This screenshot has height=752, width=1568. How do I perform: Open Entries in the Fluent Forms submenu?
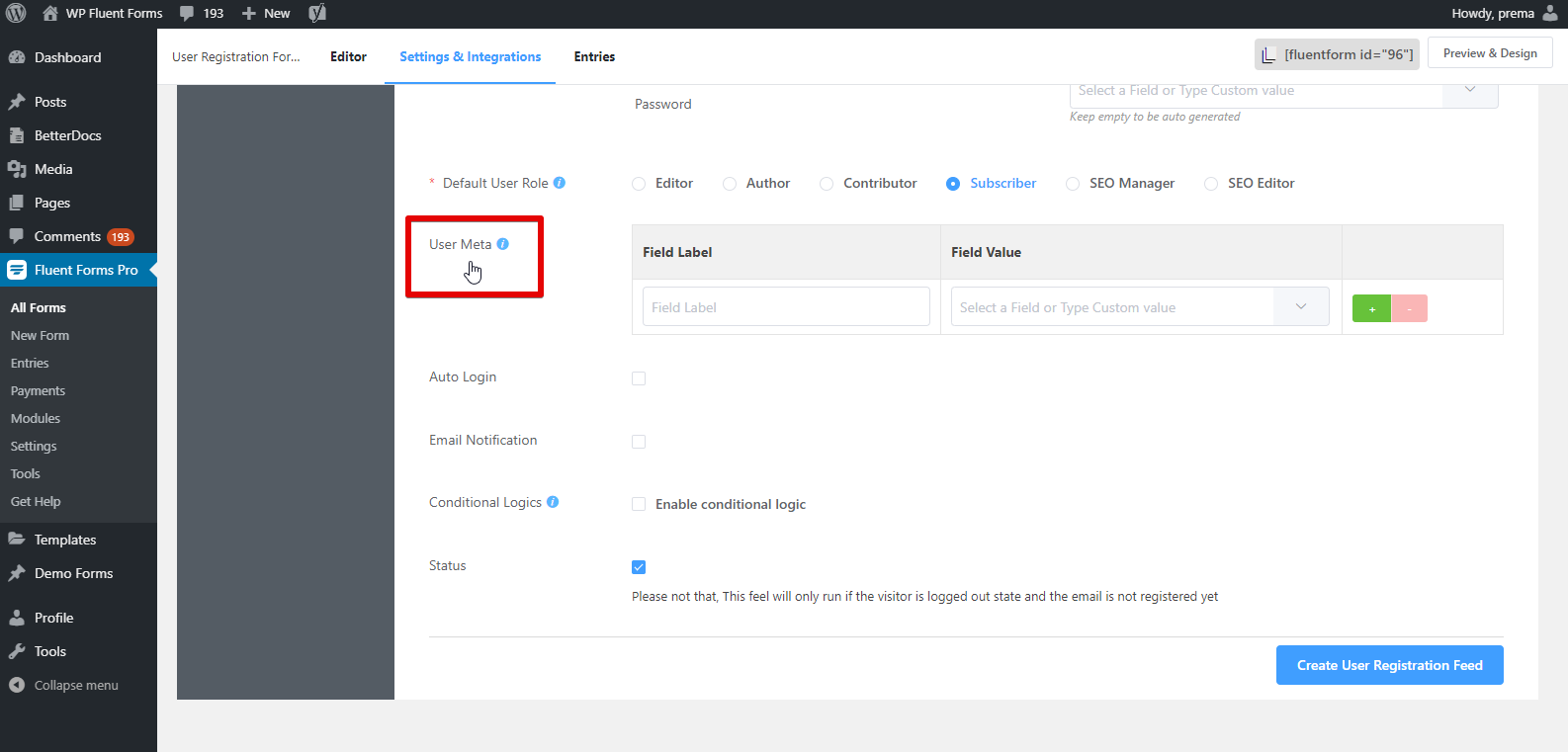pos(30,363)
